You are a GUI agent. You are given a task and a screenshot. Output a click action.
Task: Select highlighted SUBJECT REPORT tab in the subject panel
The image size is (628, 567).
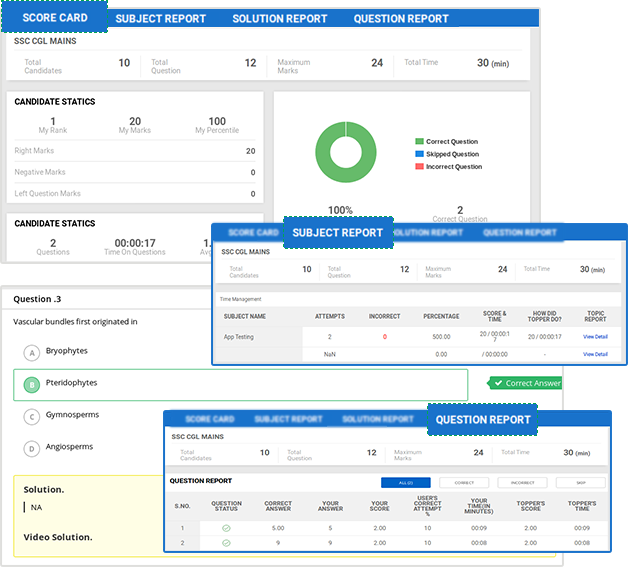tap(338, 233)
